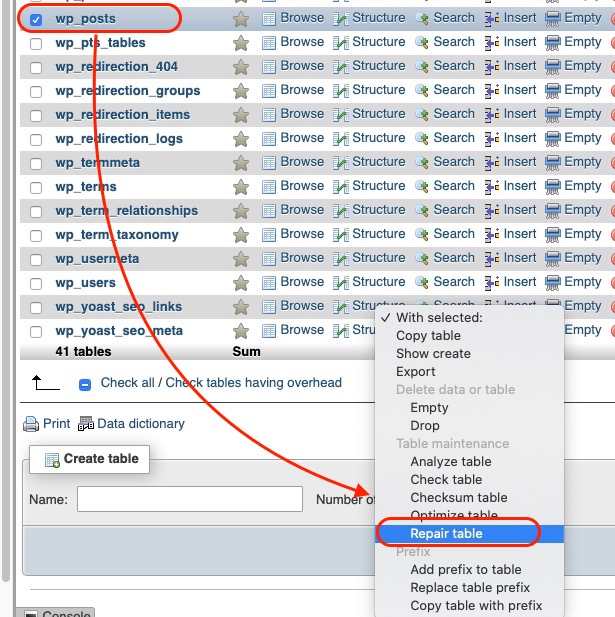This screenshot has height=617, width=615.
Task: Click Empty icon in wp_redirection_items row
Action: pos(552,115)
